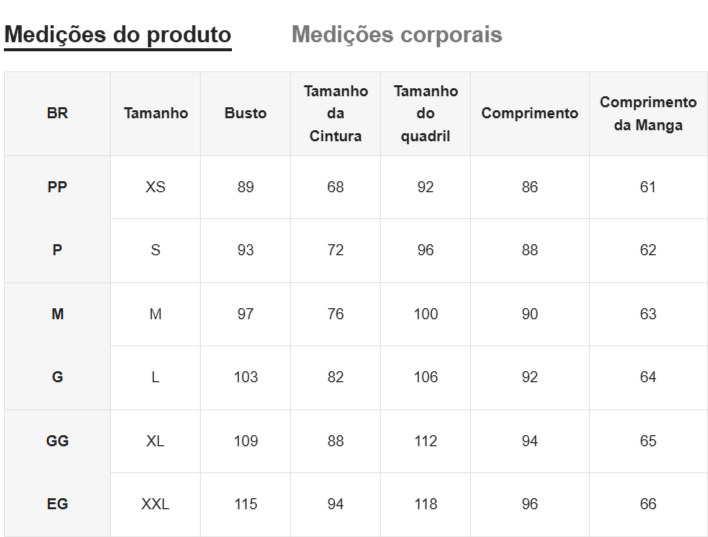The image size is (708, 537).
Task: Click the Tamanho do quadril header
Action: pos(425,113)
